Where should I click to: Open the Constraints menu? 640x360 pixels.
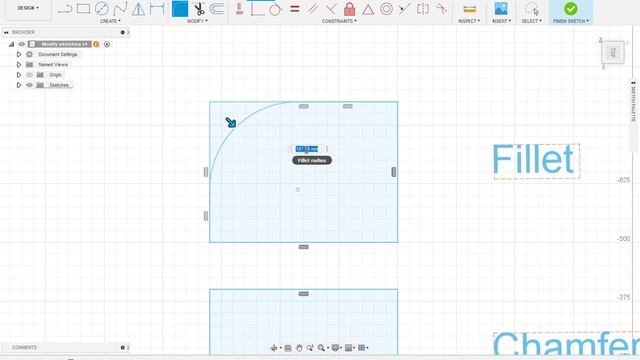point(339,21)
